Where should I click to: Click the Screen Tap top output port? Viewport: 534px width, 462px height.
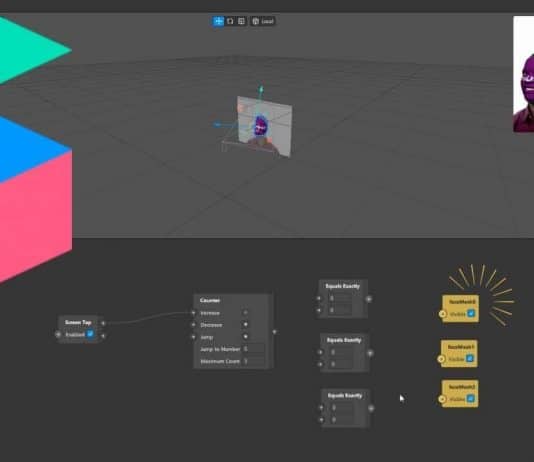coord(103,323)
